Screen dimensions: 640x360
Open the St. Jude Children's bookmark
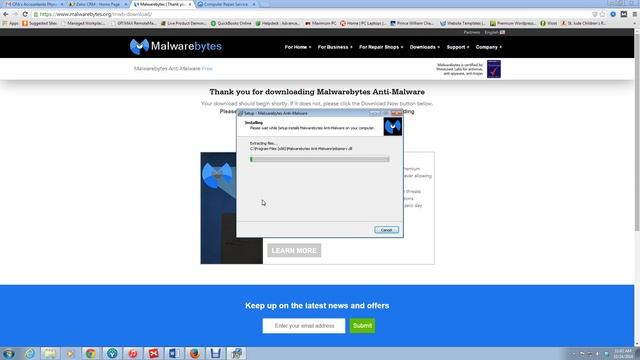click(584, 23)
